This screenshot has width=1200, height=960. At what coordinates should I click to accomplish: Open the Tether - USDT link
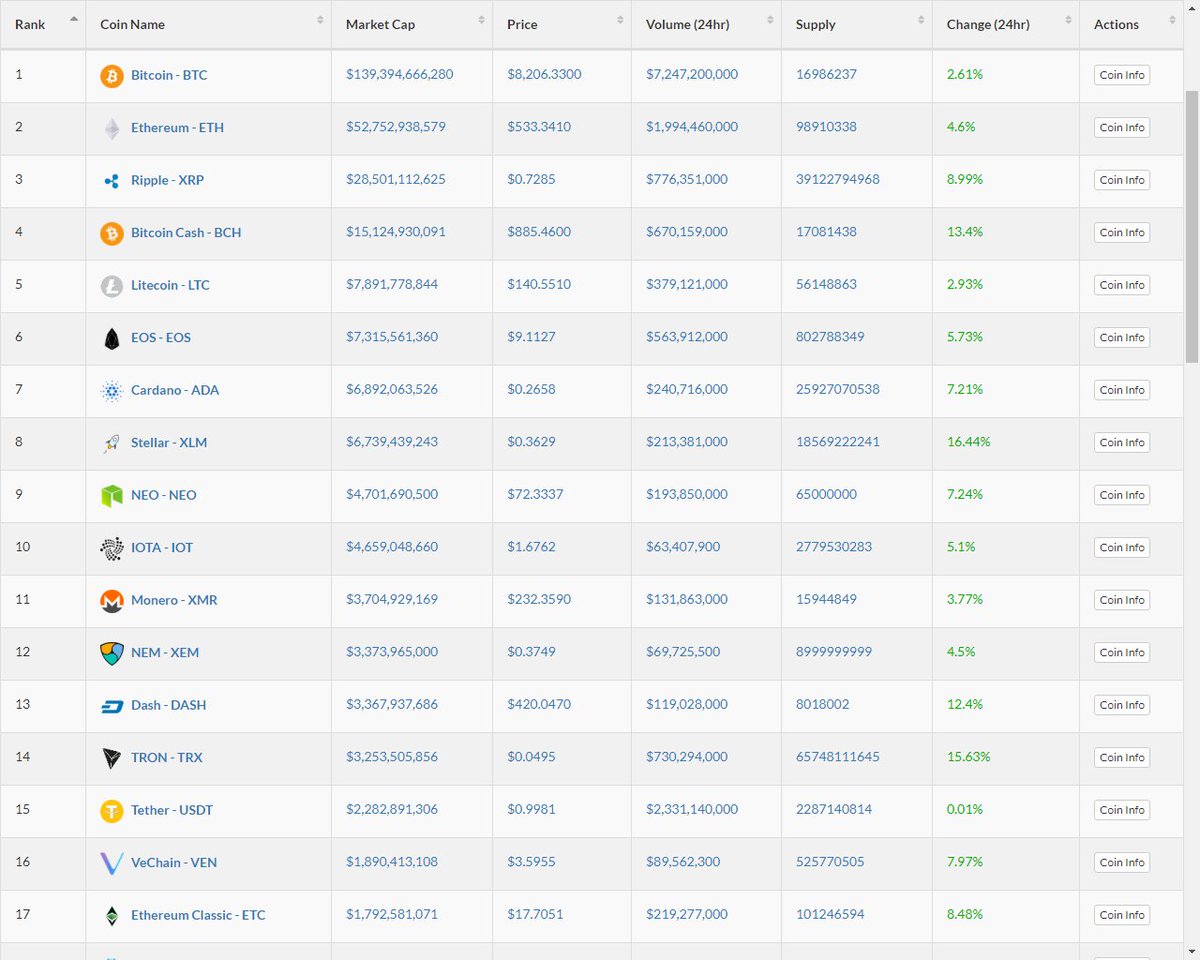(172, 811)
